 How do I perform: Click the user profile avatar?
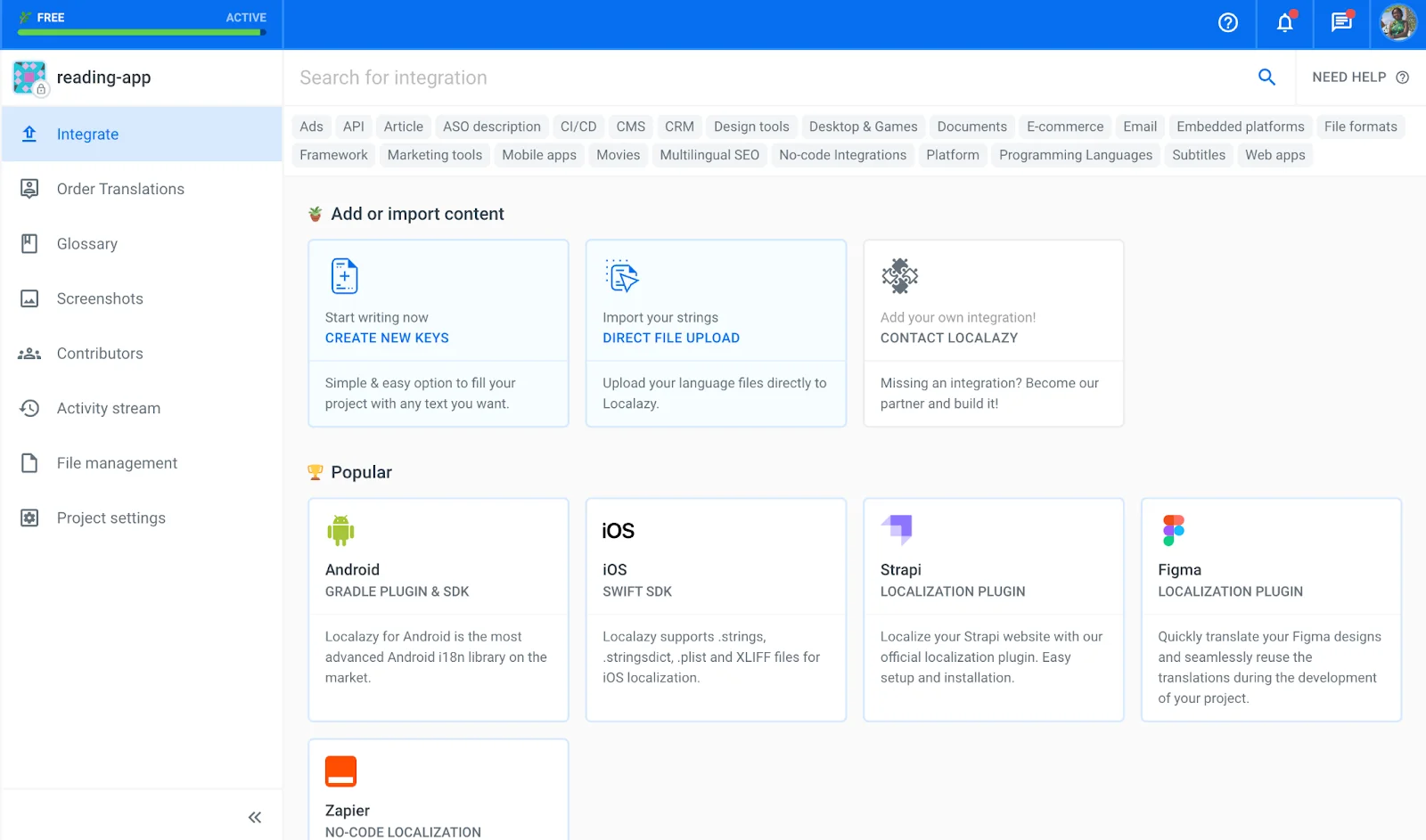pyautogui.click(x=1397, y=23)
